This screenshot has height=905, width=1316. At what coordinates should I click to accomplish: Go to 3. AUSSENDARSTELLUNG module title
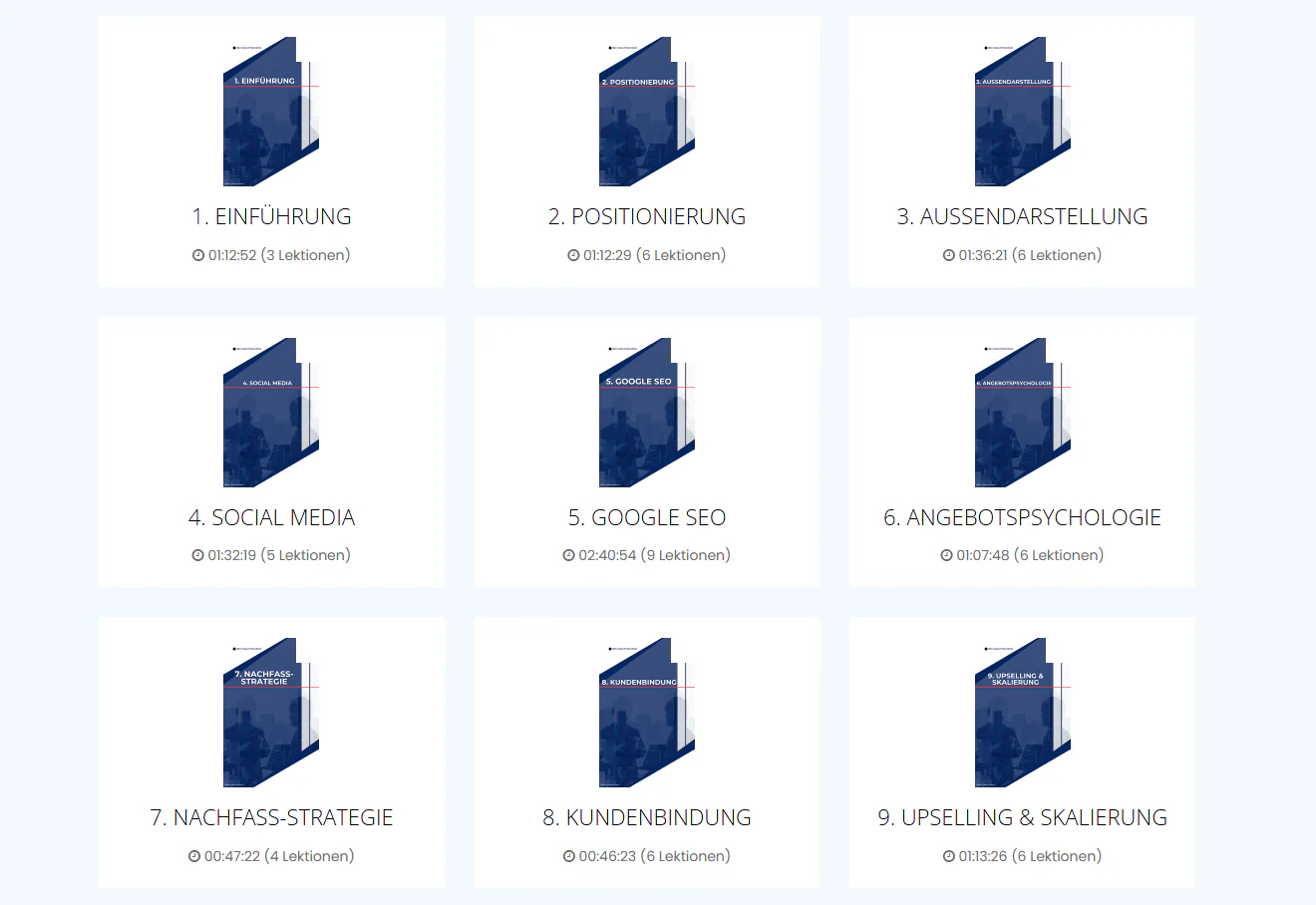tap(1022, 216)
